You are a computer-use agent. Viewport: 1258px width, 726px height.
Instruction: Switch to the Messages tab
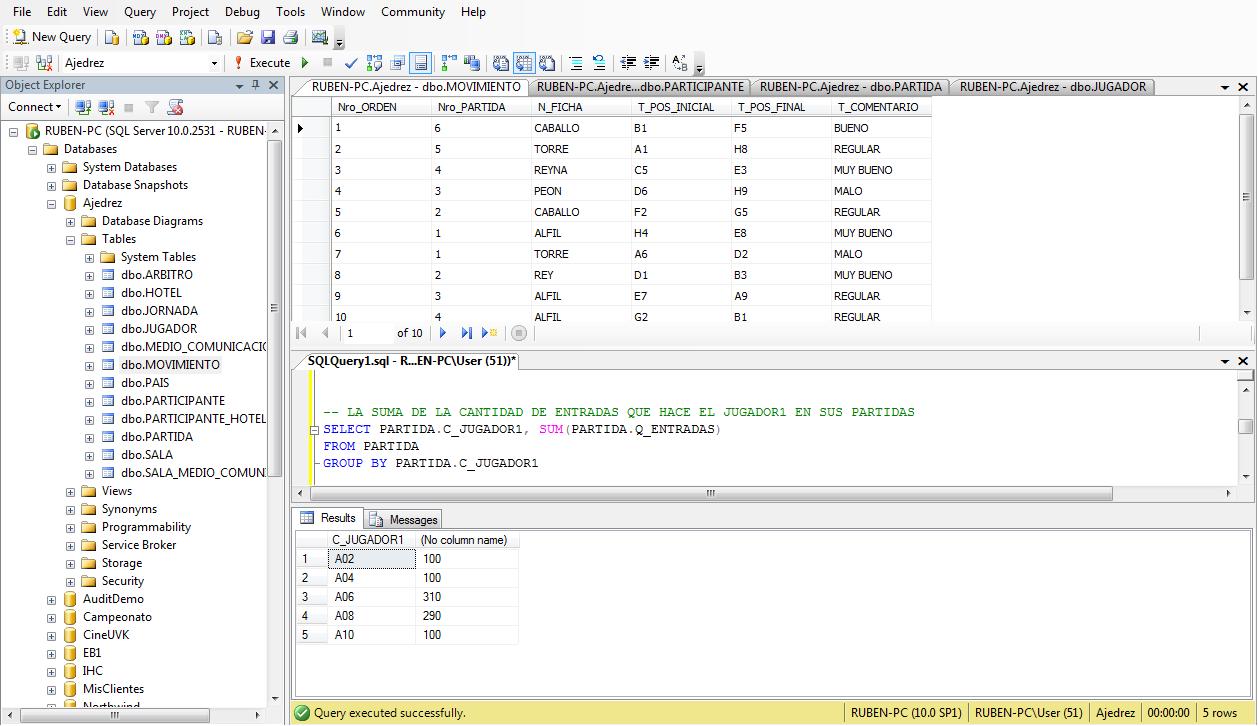point(404,520)
